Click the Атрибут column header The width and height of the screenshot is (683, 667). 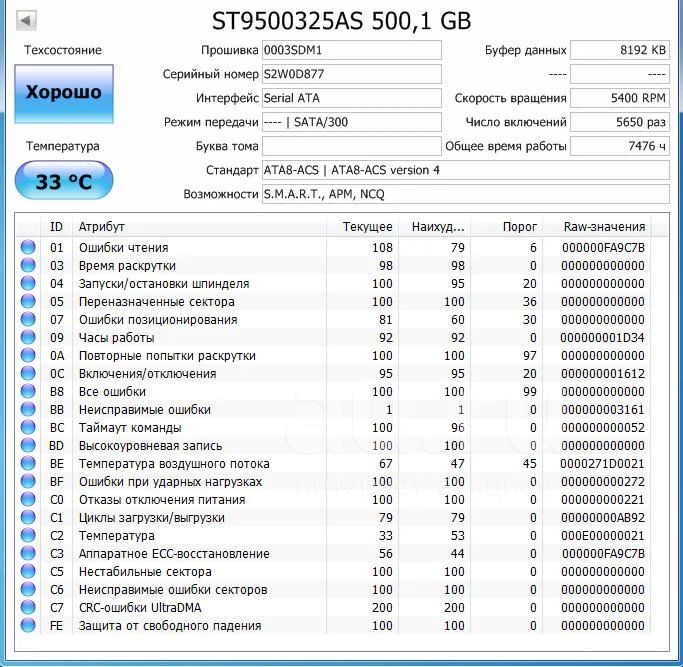pos(199,227)
